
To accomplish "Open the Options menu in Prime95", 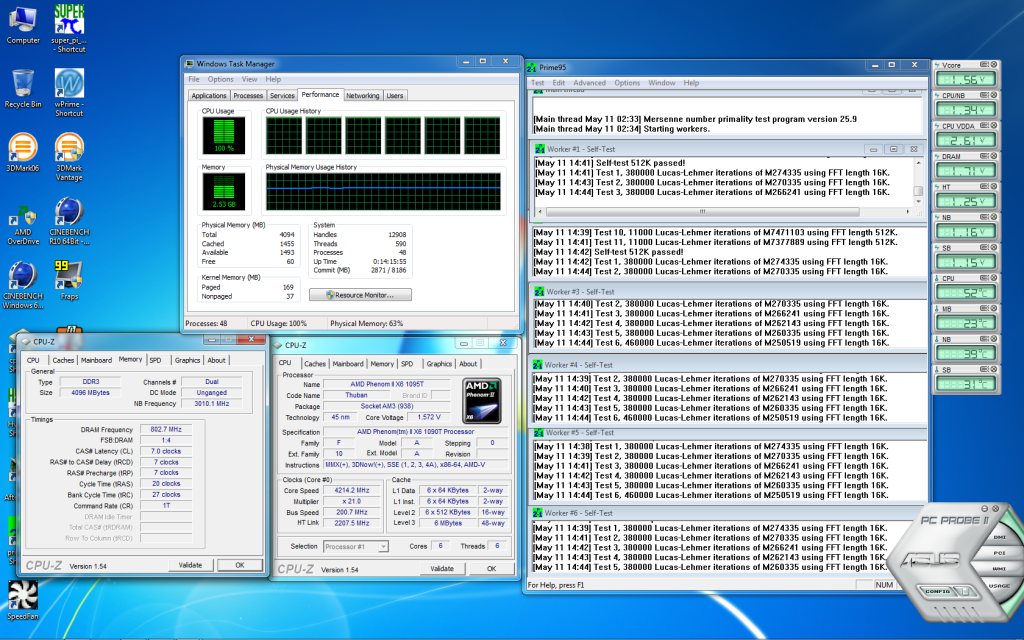I will [x=627, y=83].
